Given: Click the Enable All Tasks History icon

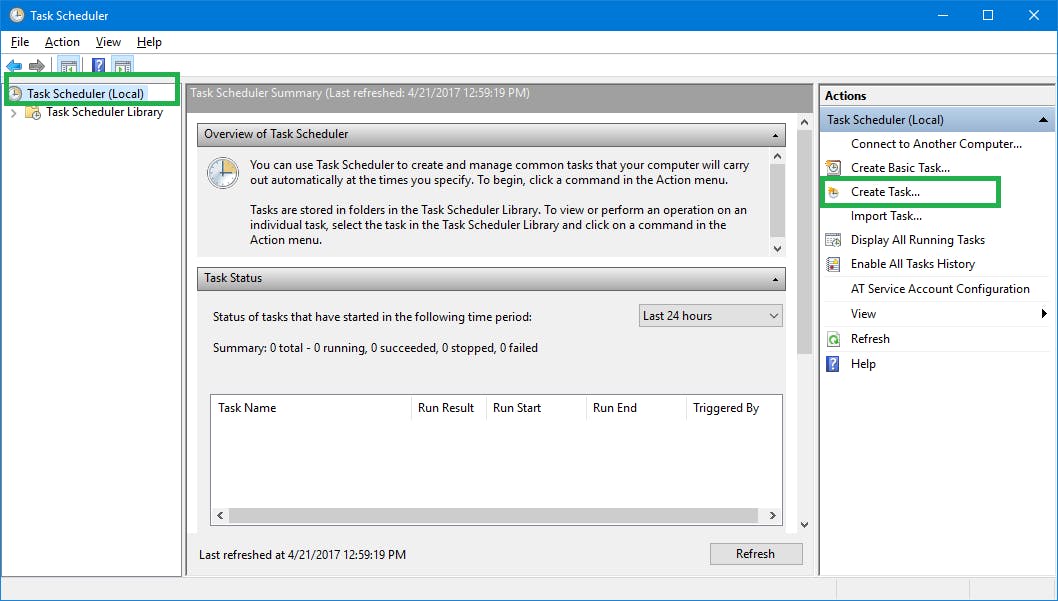Looking at the screenshot, I should click(x=833, y=264).
